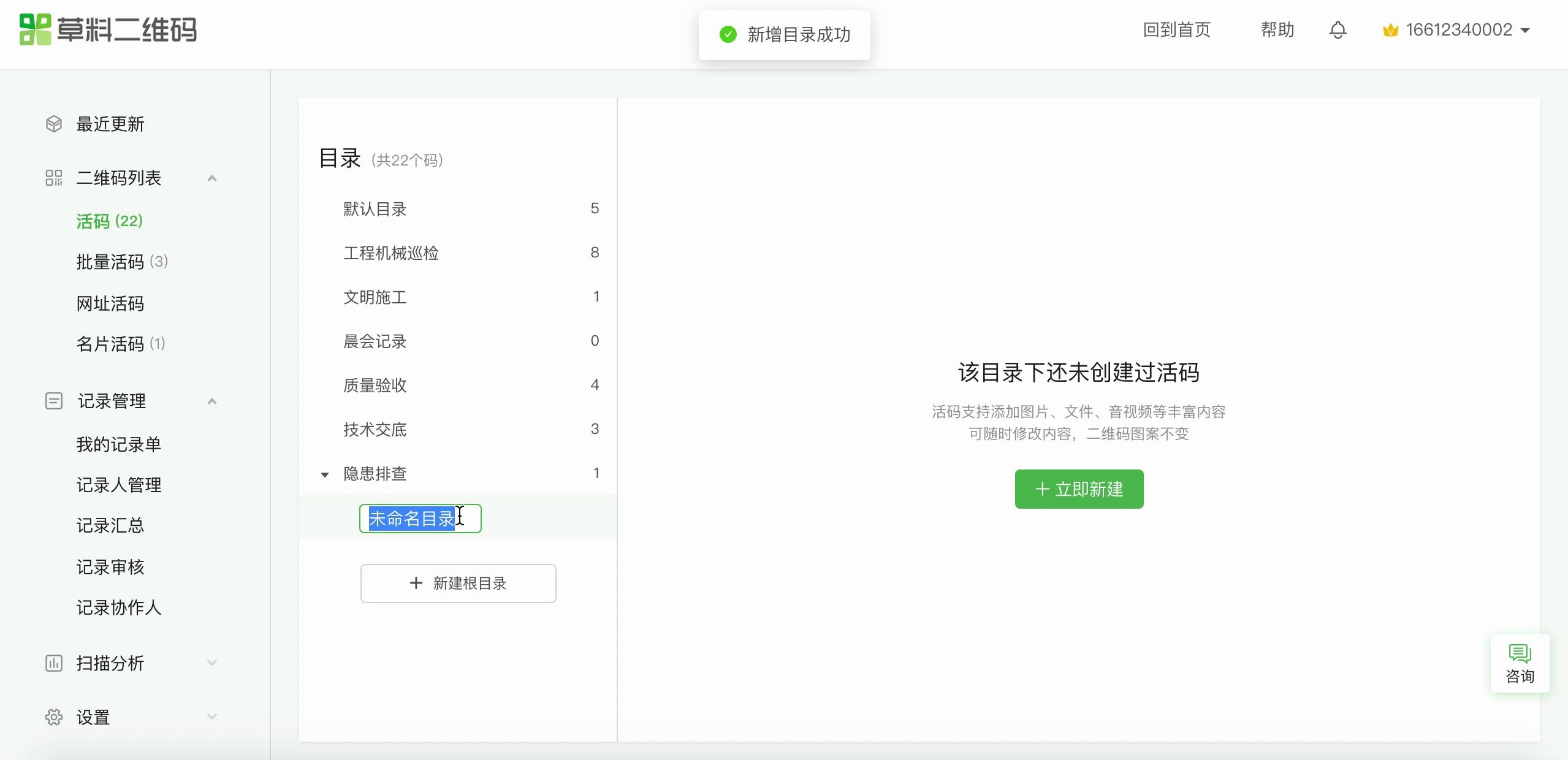This screenshot has height=760, width=1568.
Task: Click 立即新建 green button
Action: 1079,489
